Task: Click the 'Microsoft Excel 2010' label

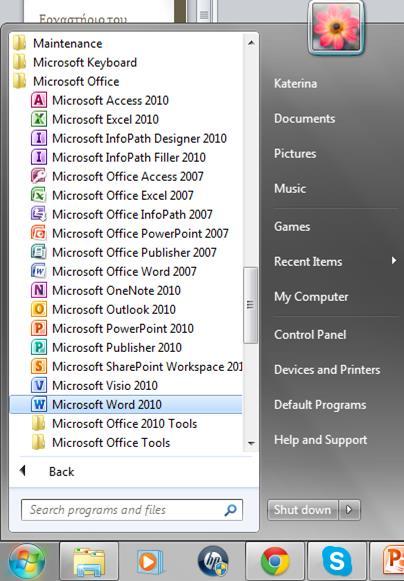Action: click(106, 119)
